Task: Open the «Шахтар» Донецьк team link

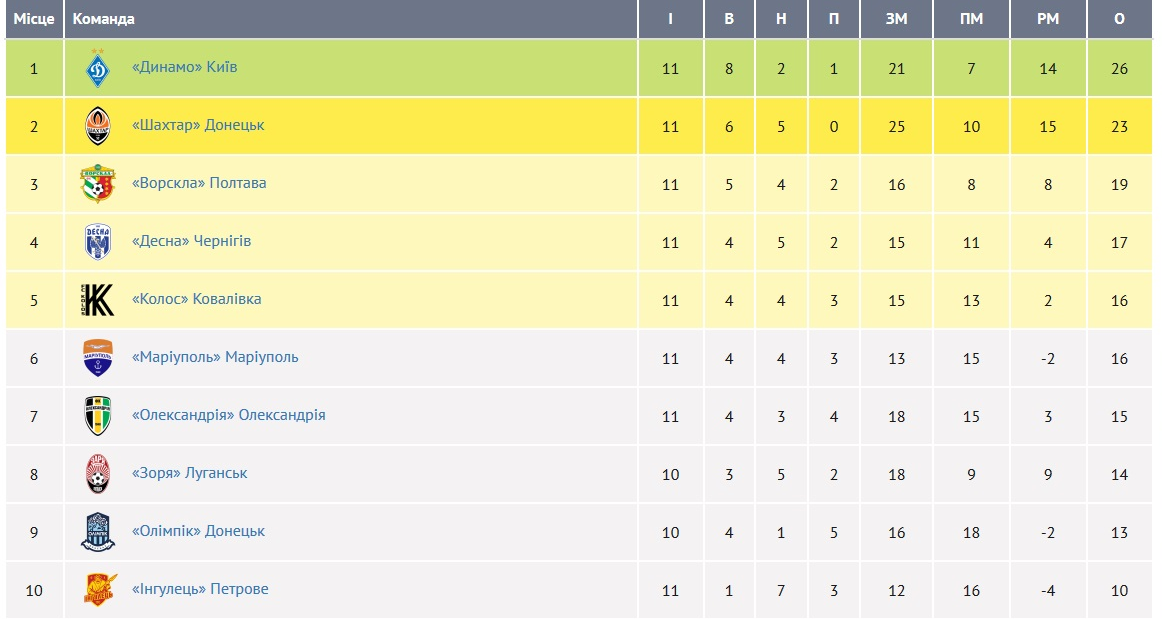Action: click(198, 125)
